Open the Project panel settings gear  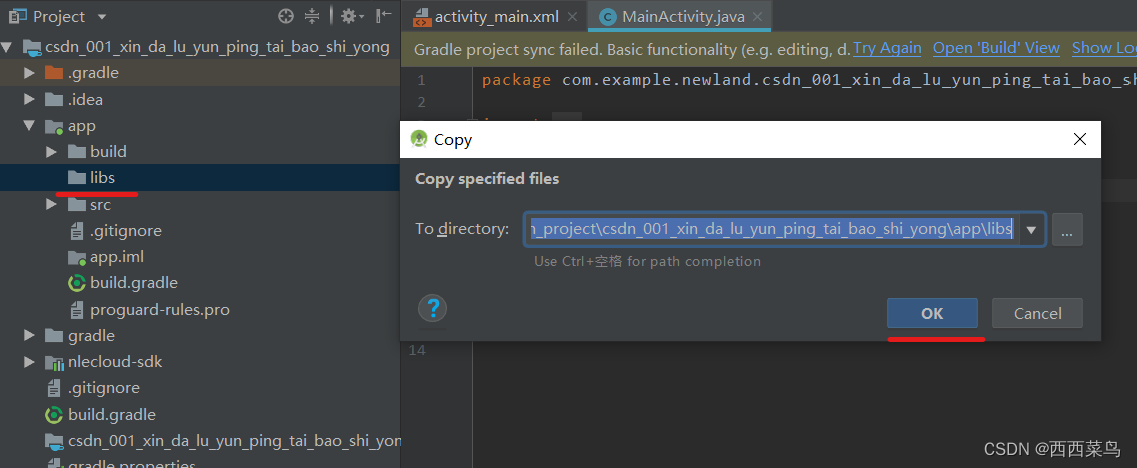point(349,16)
